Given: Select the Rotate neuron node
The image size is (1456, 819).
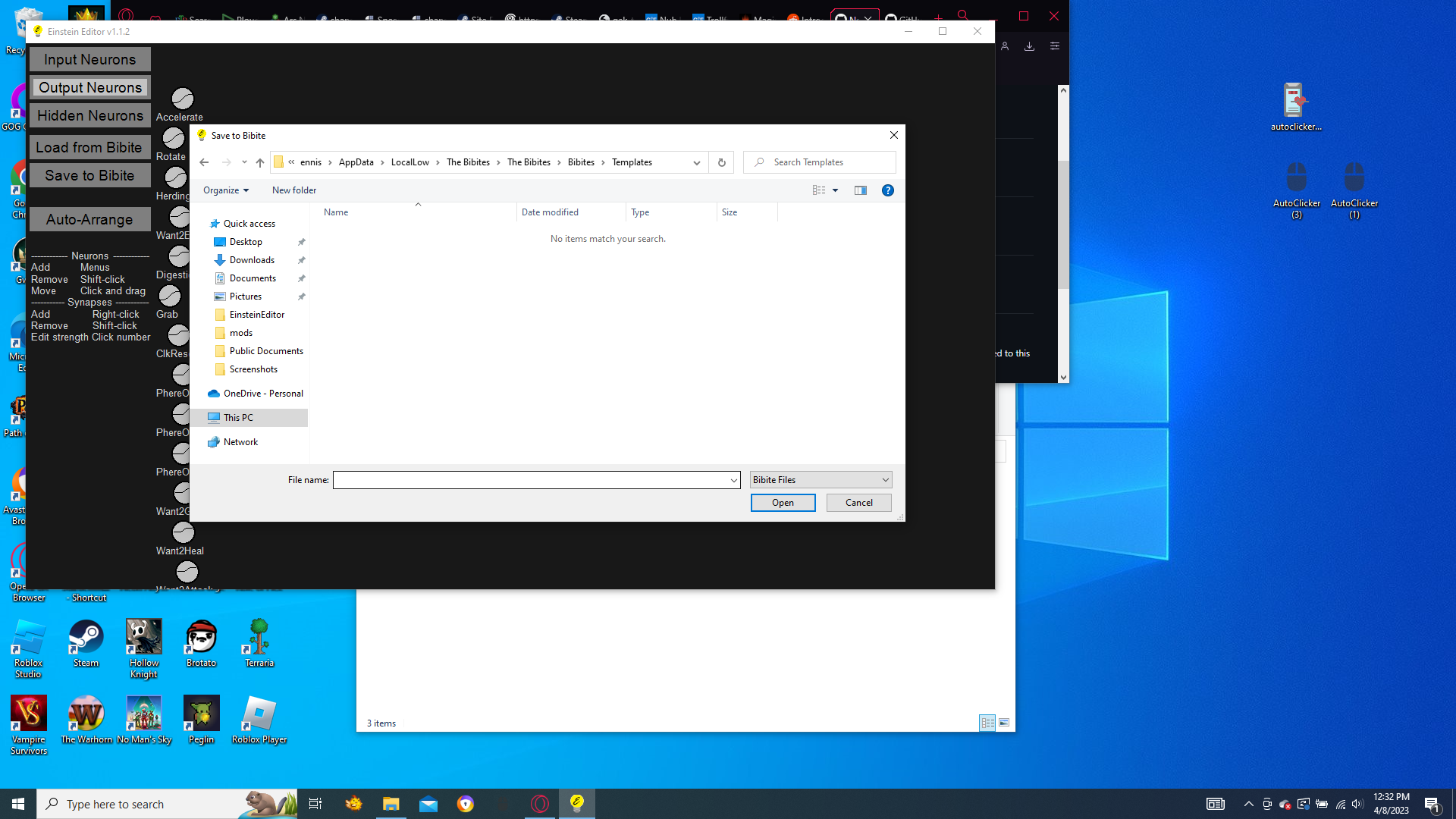Looking at the screenshot, I should click(174, 138).
